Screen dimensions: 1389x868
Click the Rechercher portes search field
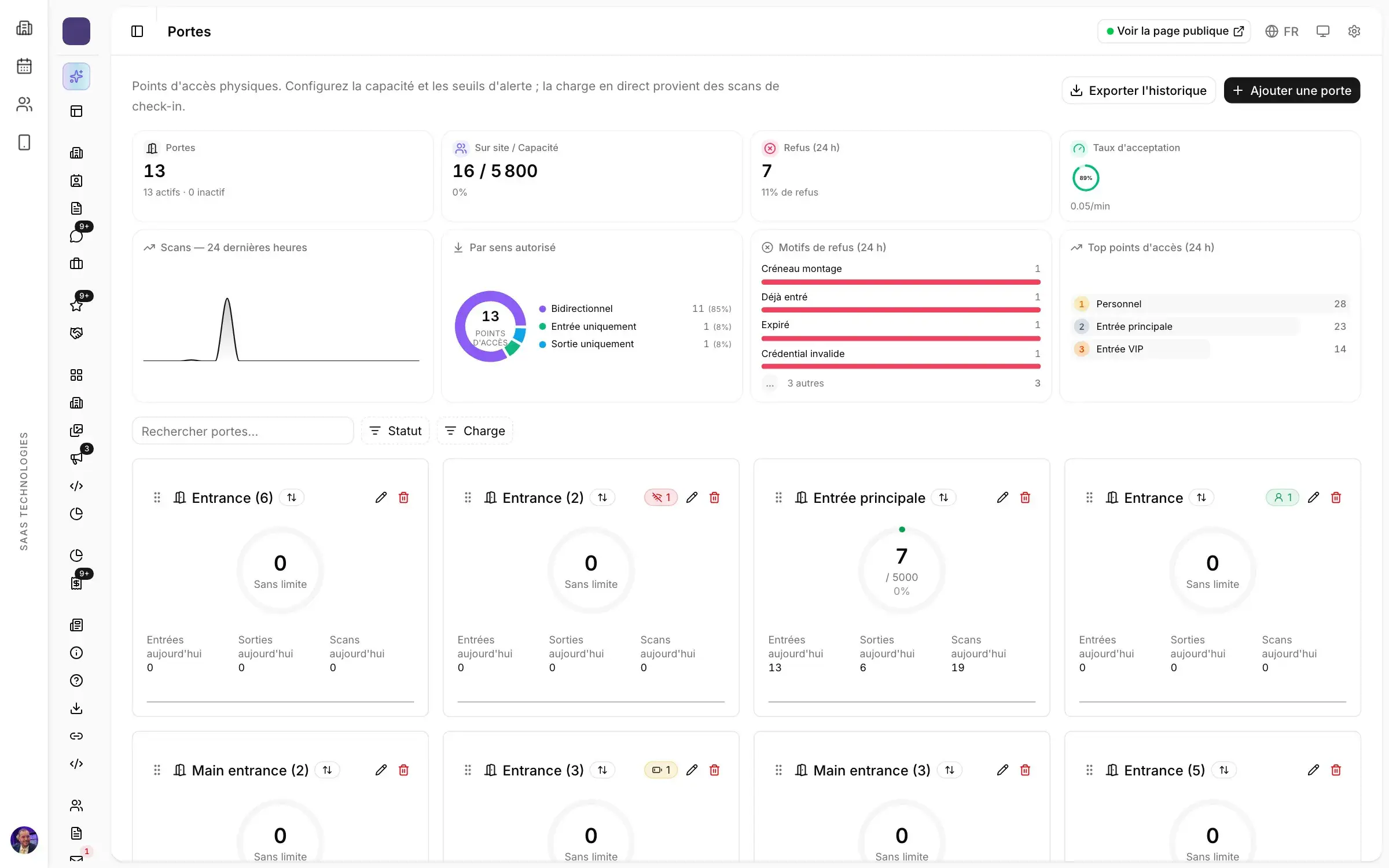(242, 431)
